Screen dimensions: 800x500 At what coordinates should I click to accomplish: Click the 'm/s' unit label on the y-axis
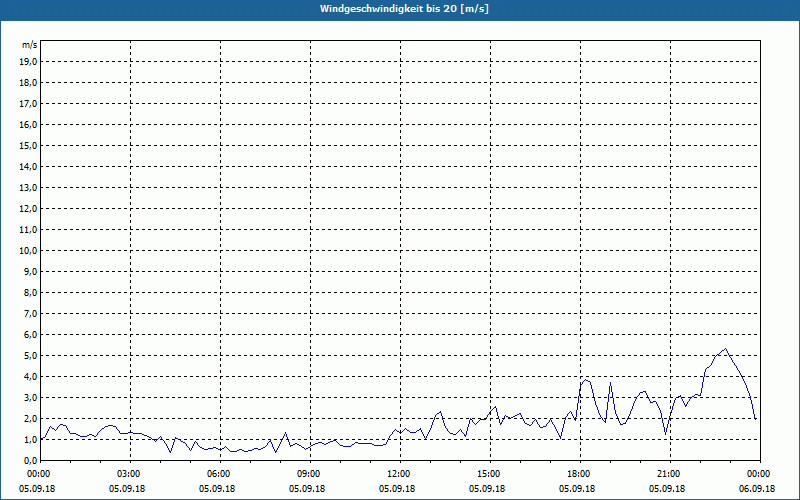pyautogui.click(x=30, y=45)
